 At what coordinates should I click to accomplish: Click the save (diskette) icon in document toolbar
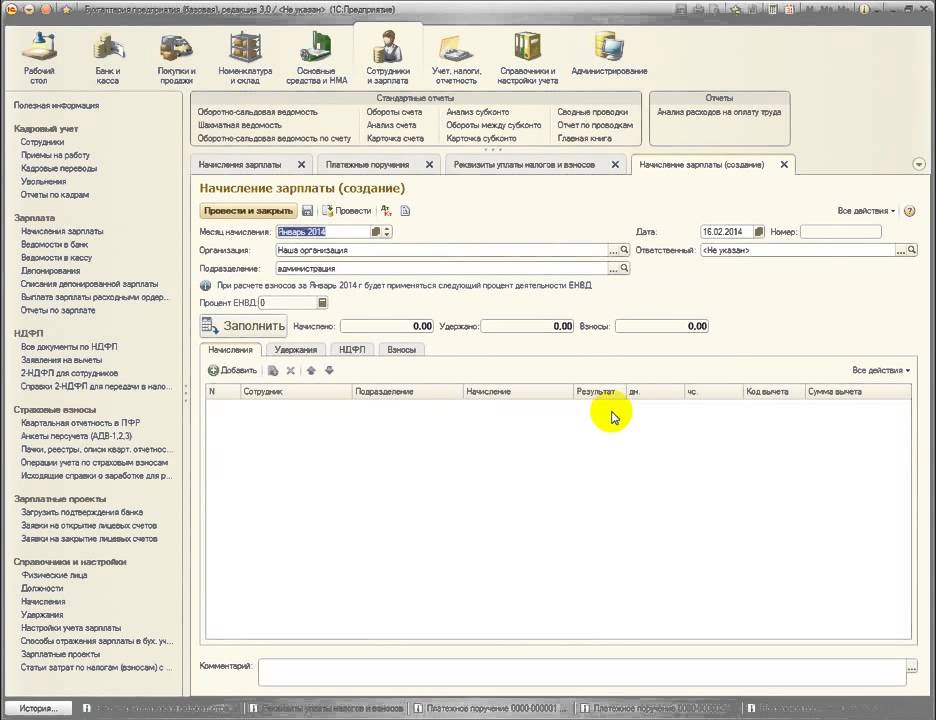click(307, 211)
